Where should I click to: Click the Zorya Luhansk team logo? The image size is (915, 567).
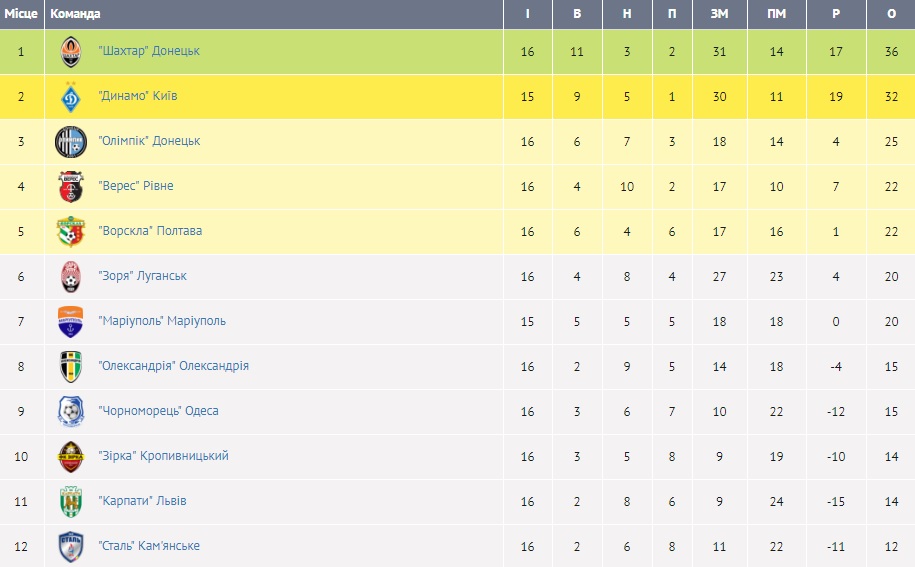[x=71, y=277]
